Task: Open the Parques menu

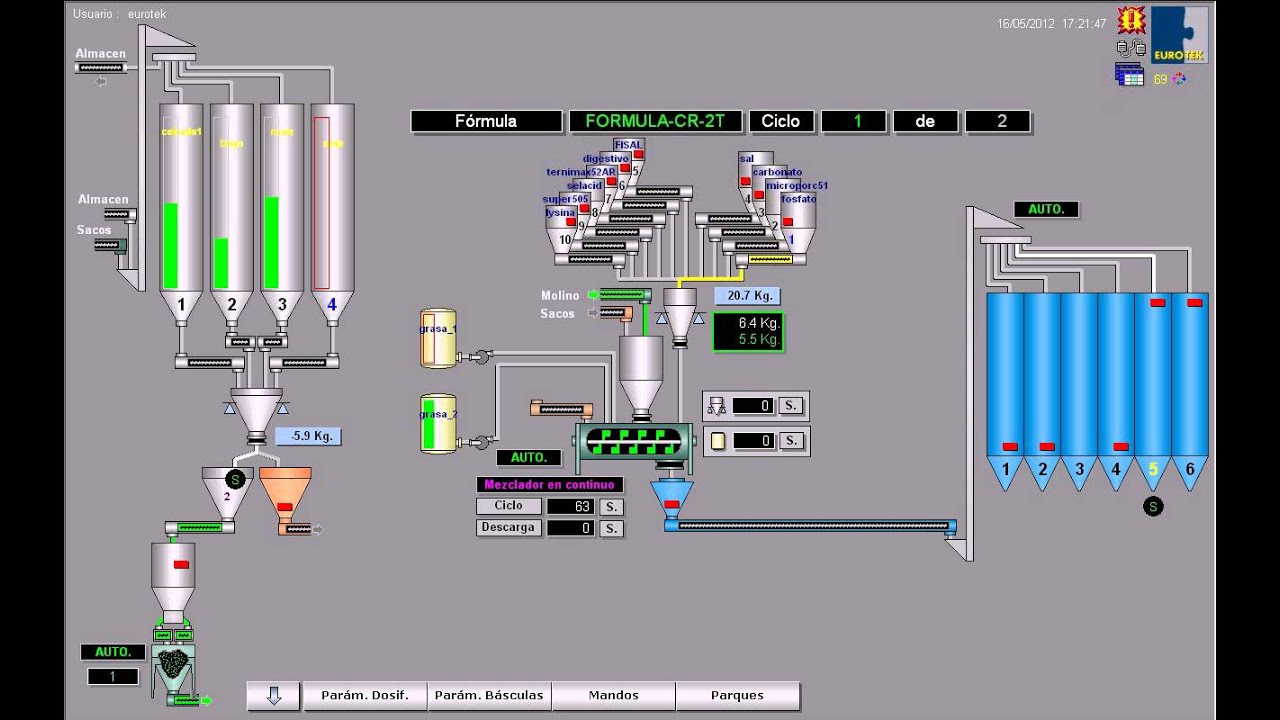Action: pos(738,696)
